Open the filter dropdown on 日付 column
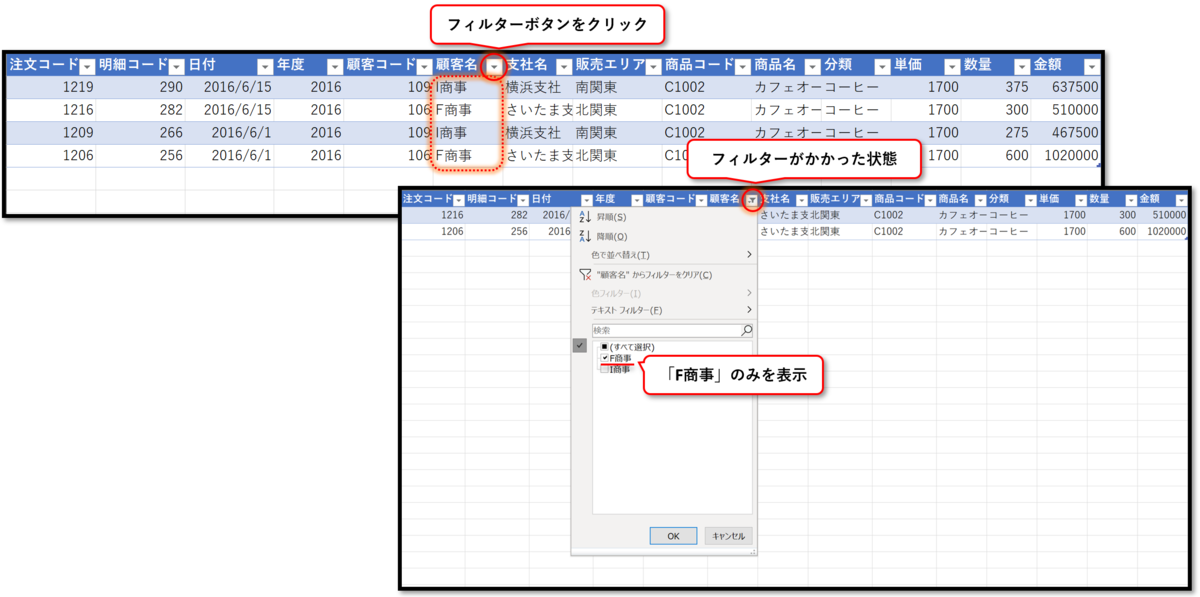 click(266, 66)
